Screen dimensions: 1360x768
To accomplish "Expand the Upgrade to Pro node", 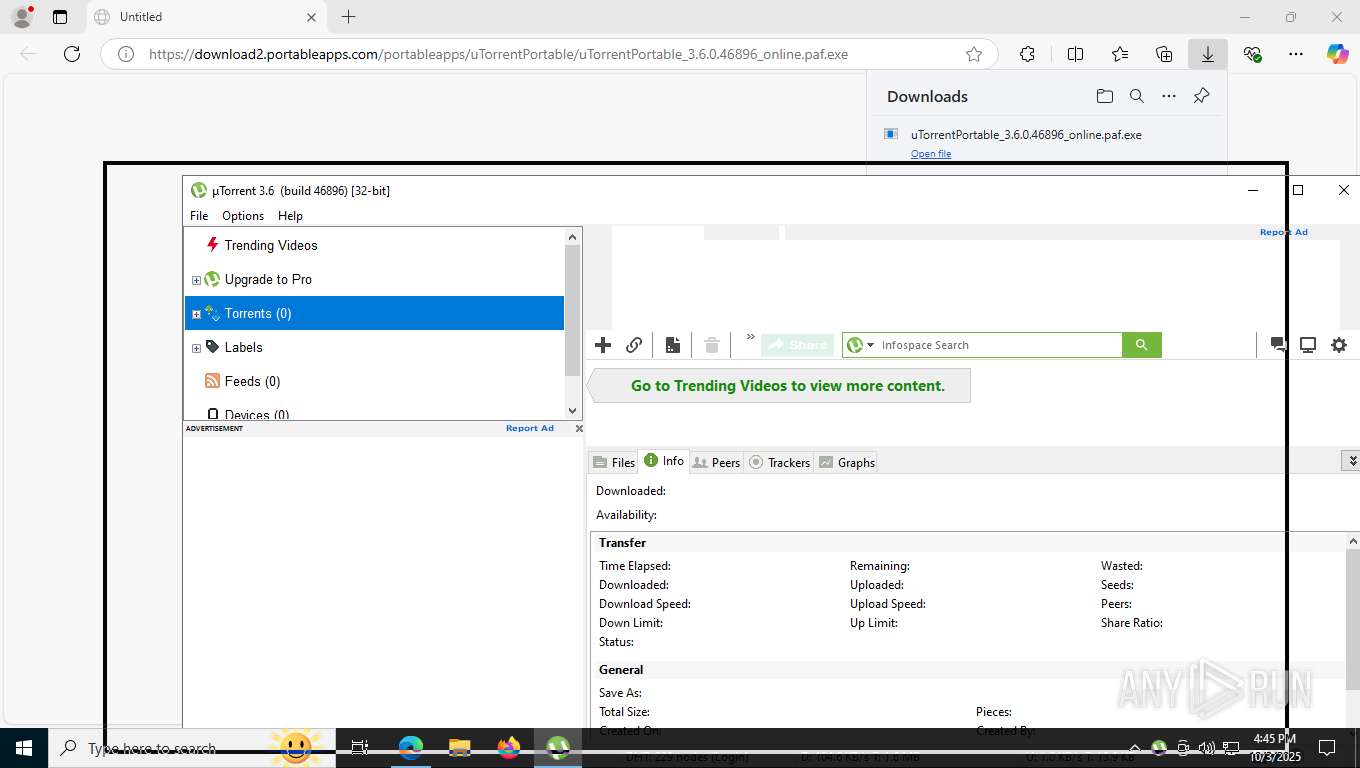I will coord(196,280).
